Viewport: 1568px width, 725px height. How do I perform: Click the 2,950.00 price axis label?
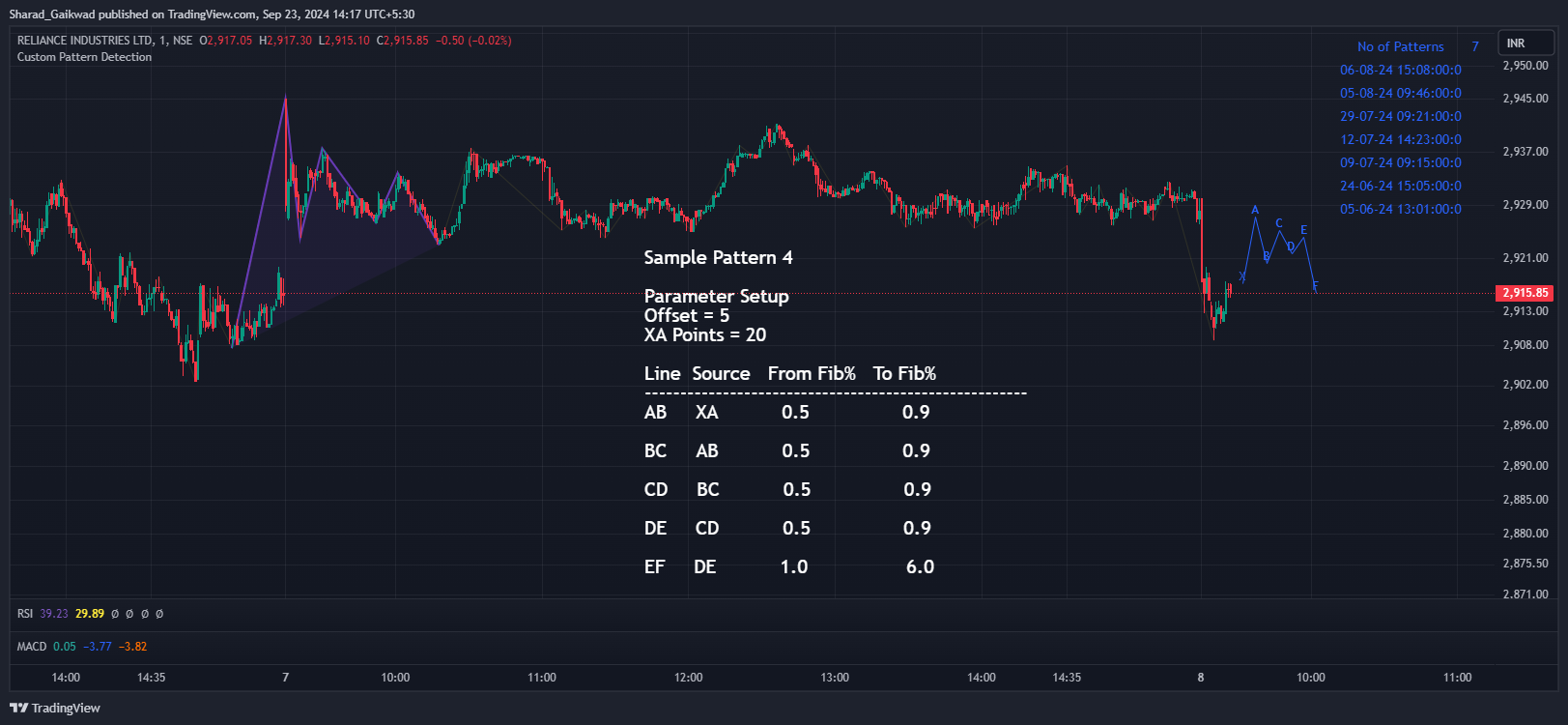(1525, 66)
